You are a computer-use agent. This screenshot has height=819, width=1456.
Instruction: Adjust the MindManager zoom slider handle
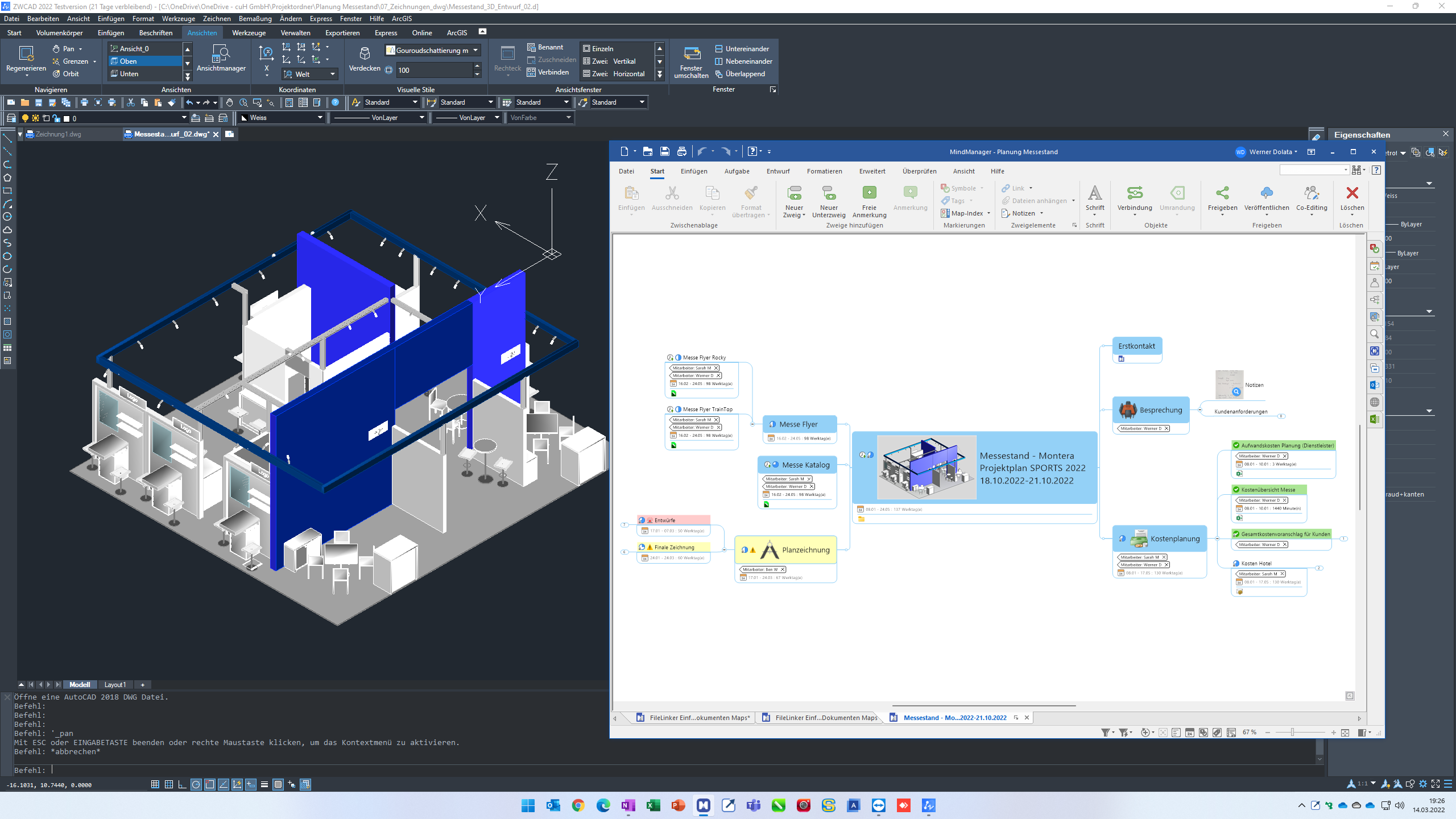pyautogui.click(x=1292, y=733)
